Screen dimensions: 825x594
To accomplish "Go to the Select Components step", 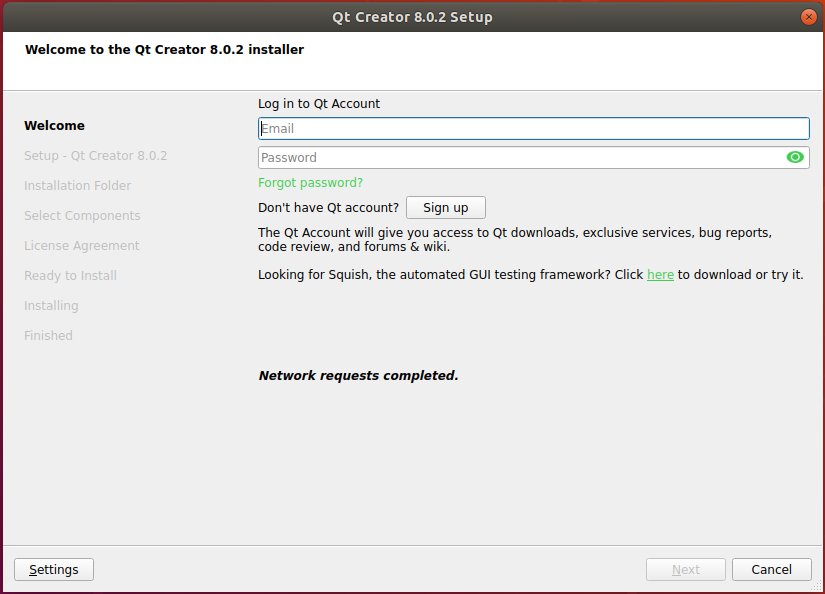I will click(x=82, y=216).
